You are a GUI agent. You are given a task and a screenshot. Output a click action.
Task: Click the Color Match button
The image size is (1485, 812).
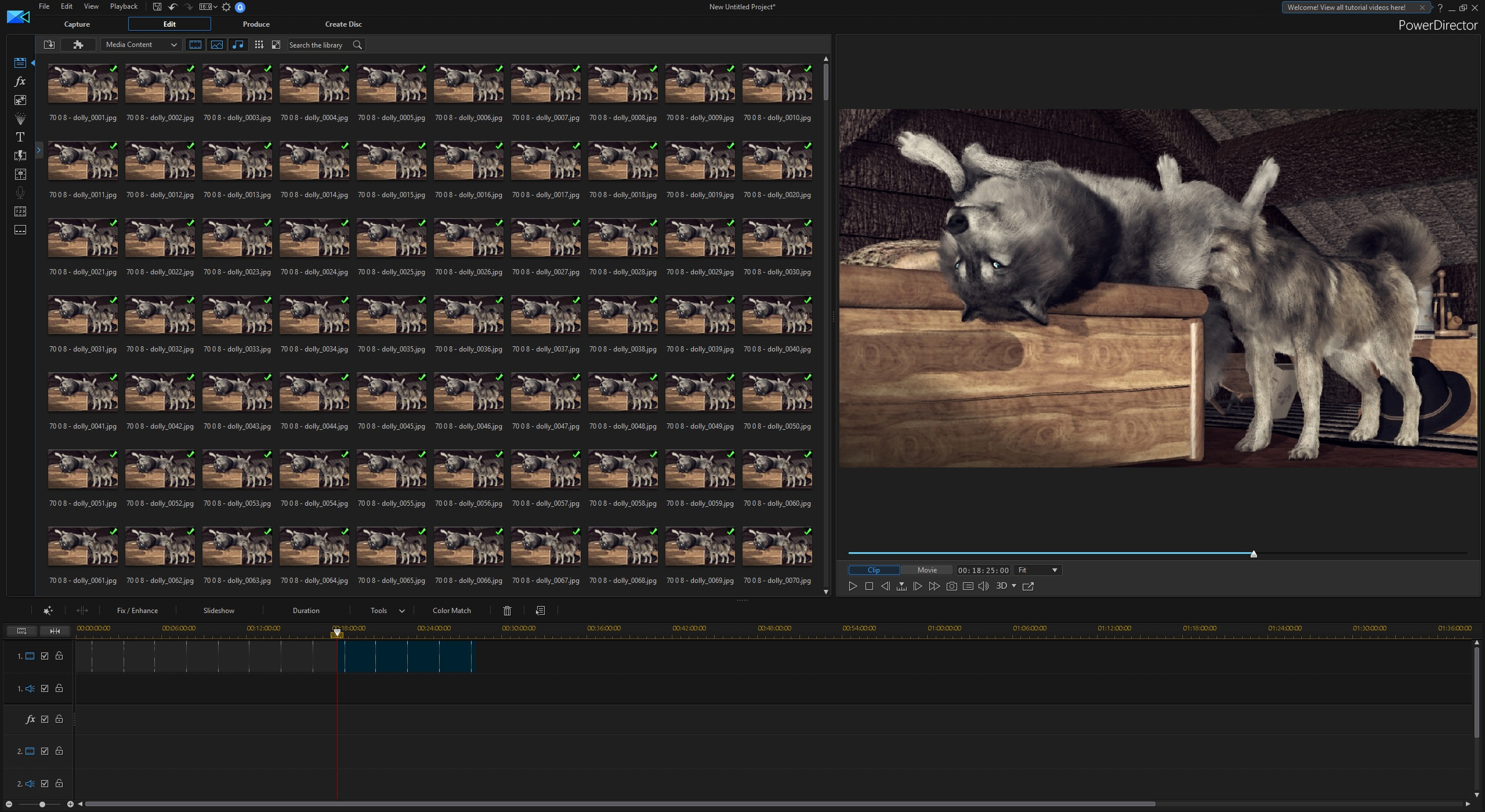[451, 611]
